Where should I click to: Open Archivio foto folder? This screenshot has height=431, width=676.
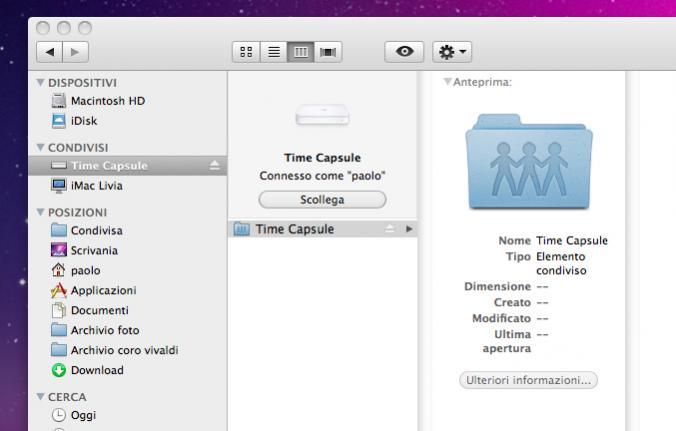[x=128, y=330]
